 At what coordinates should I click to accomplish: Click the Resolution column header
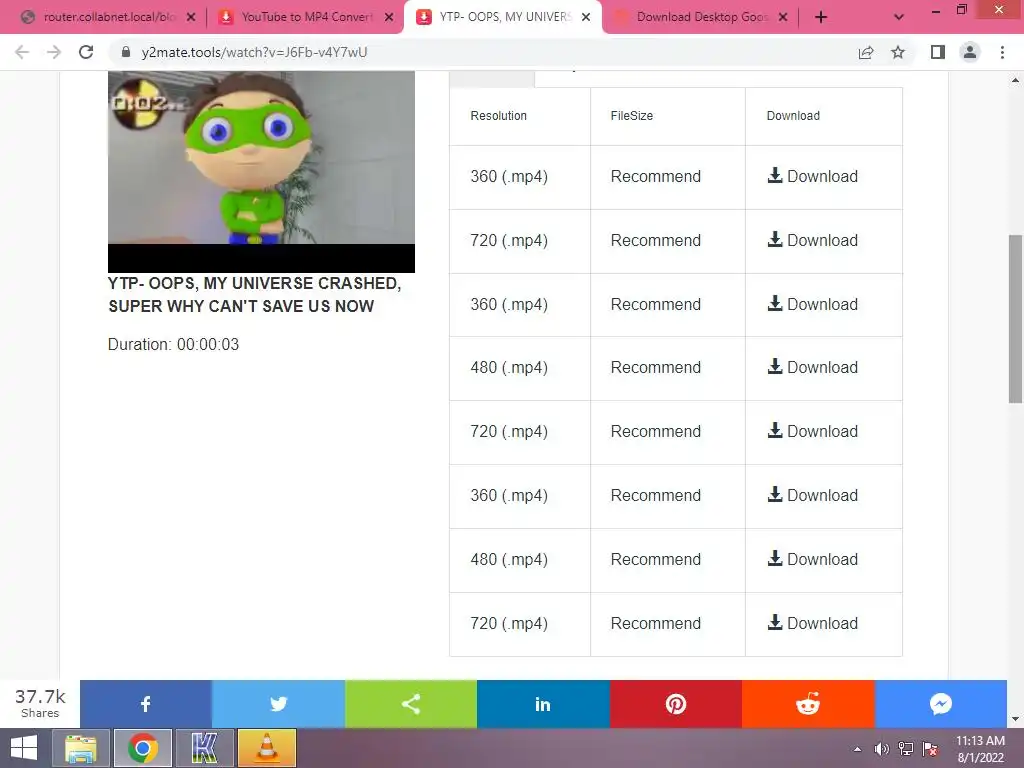pyautogui.click(x=498, y=116)
